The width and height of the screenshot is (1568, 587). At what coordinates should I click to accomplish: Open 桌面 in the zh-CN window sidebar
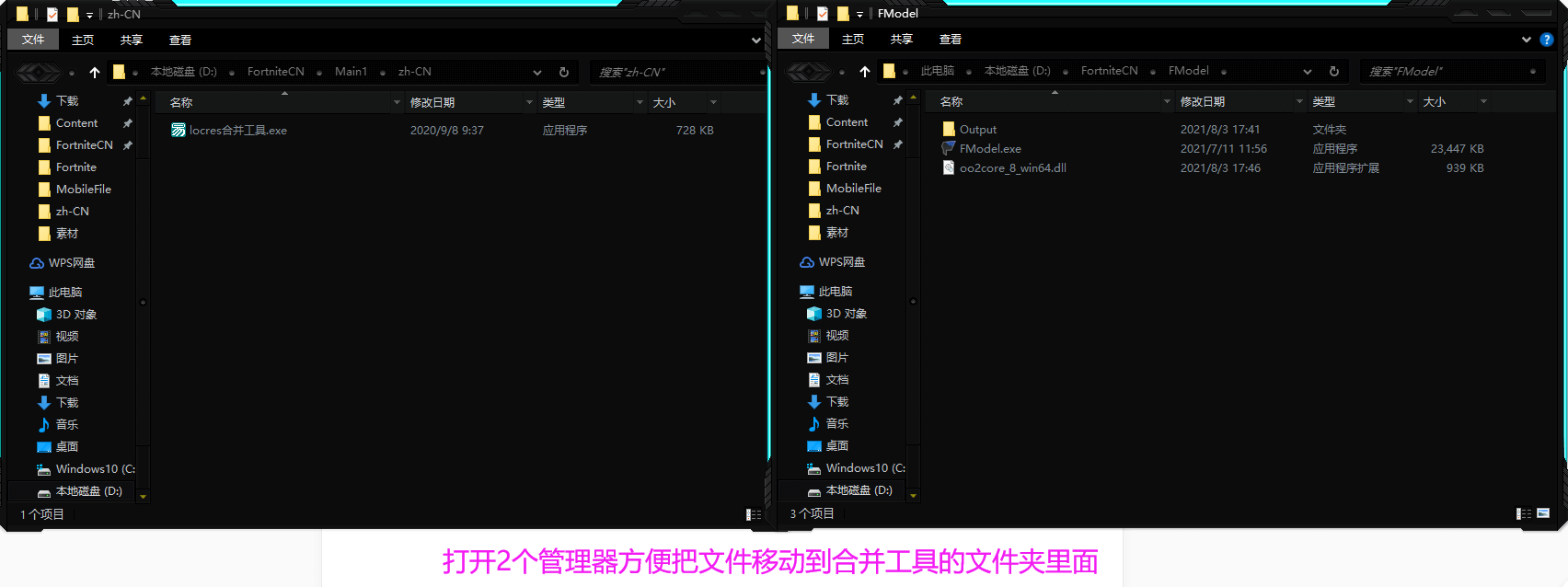[58, 447]
